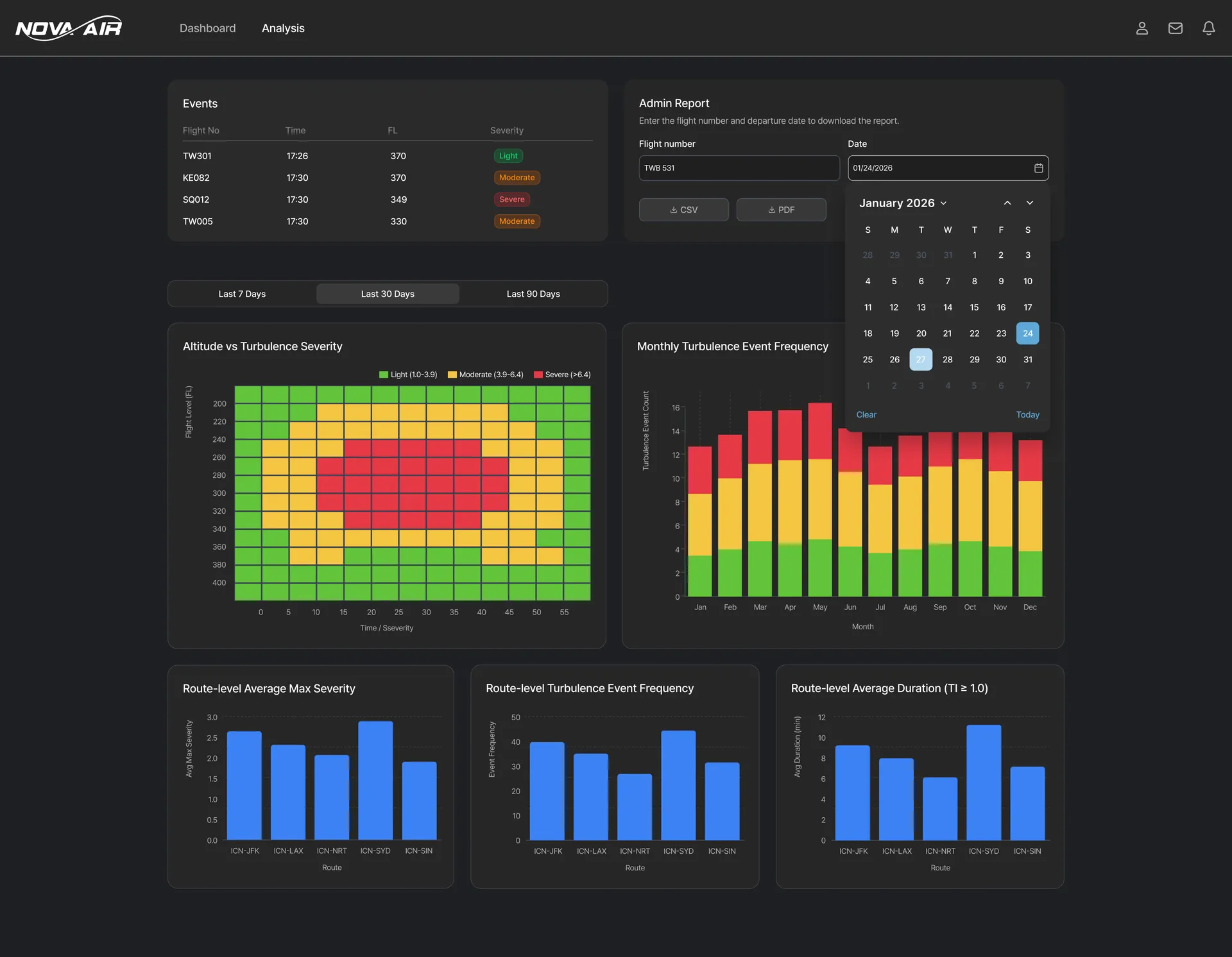Open the Dashboard tab
This screenshot has height=957, width=1232.
(207, 28)
